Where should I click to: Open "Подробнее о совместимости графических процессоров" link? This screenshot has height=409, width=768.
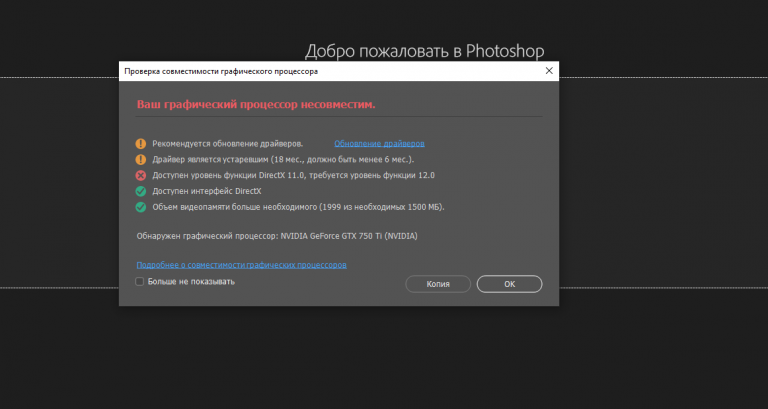[241, 265]
